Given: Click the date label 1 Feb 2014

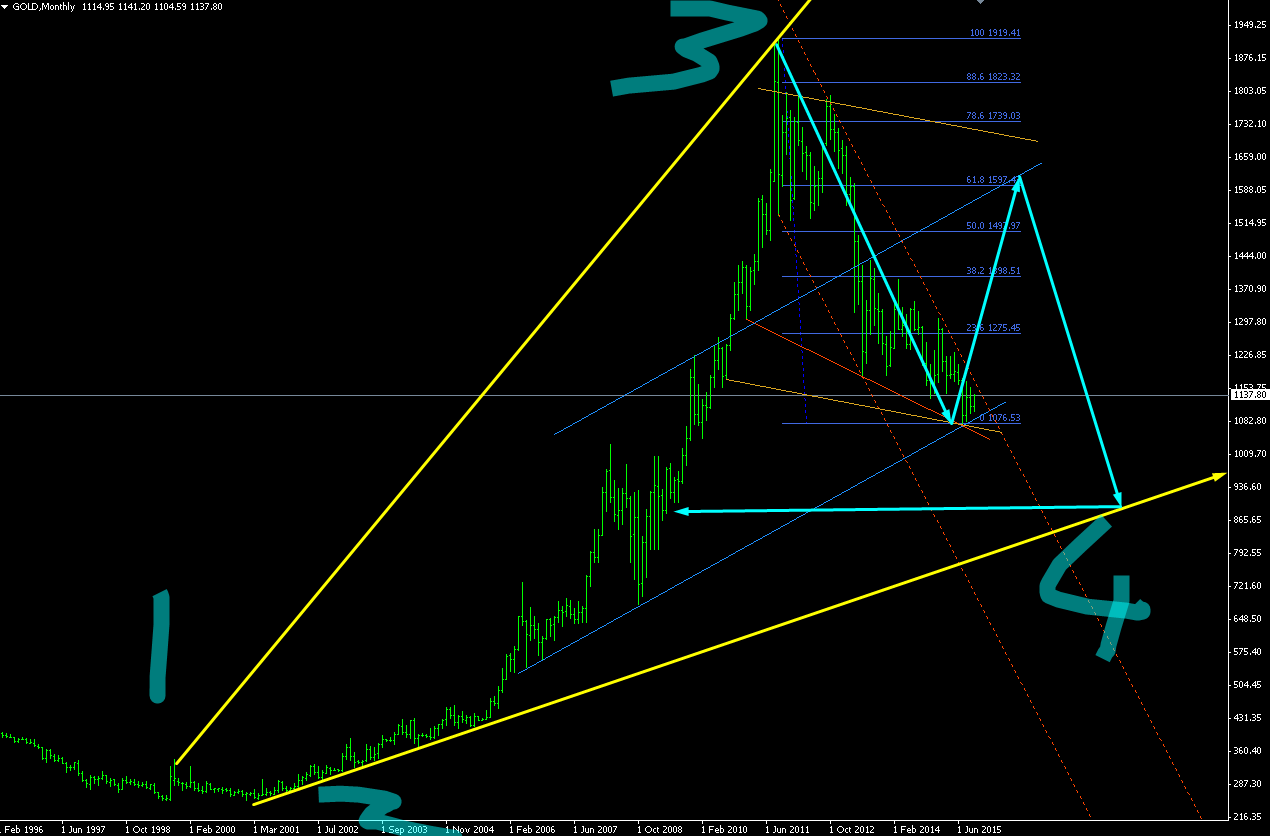Looking at the screenshot, I should click(915, 829).
